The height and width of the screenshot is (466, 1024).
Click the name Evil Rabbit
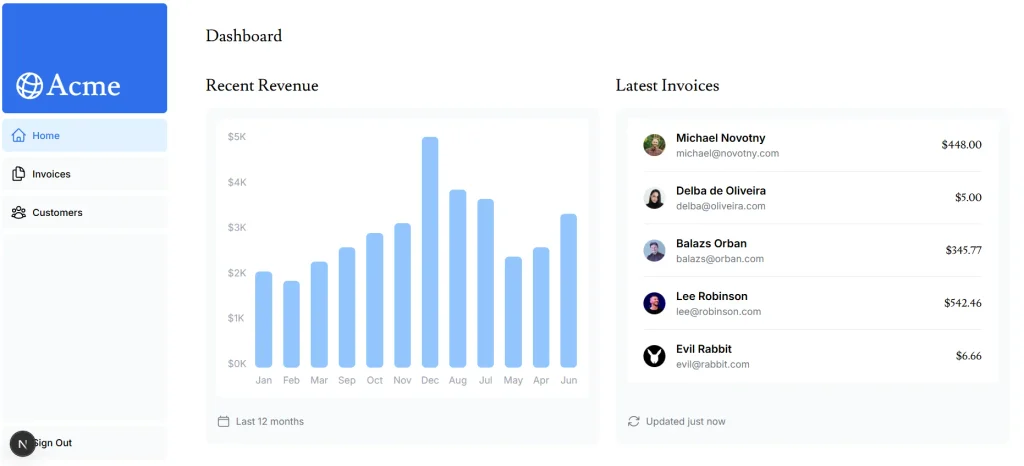click(704, 349)
